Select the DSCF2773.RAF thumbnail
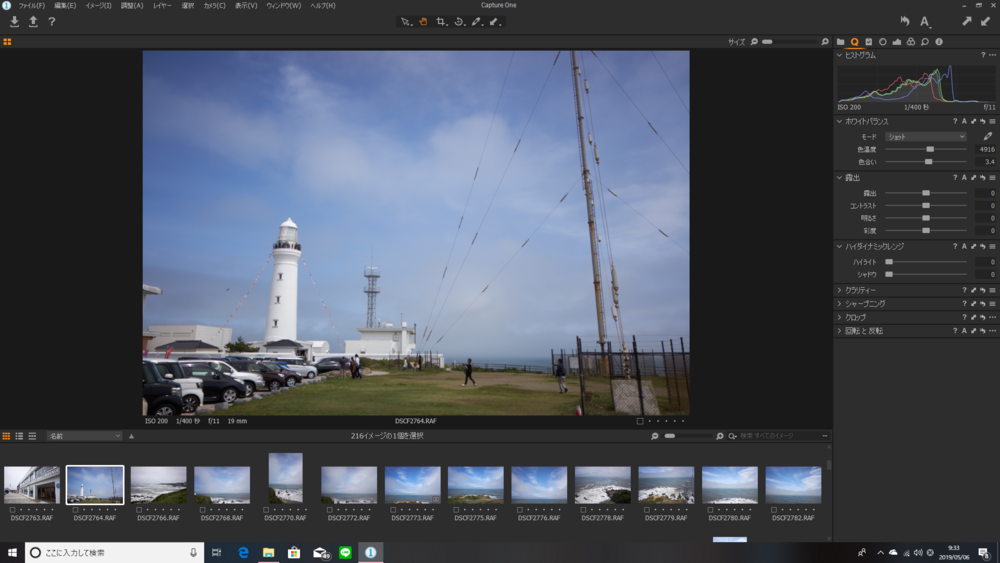The width and height of the screenshot is (1000, 563). (x=412, y=485)
